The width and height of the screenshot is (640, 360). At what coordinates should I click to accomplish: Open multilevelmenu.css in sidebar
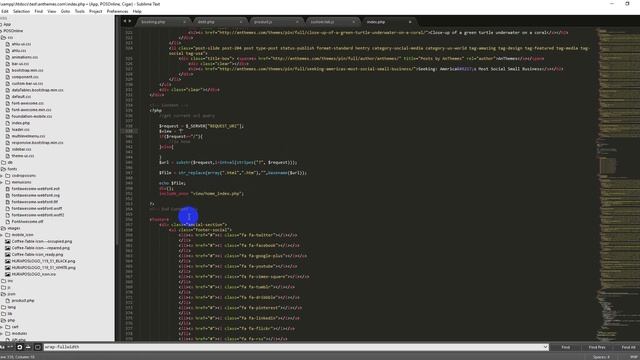[28, 136]
